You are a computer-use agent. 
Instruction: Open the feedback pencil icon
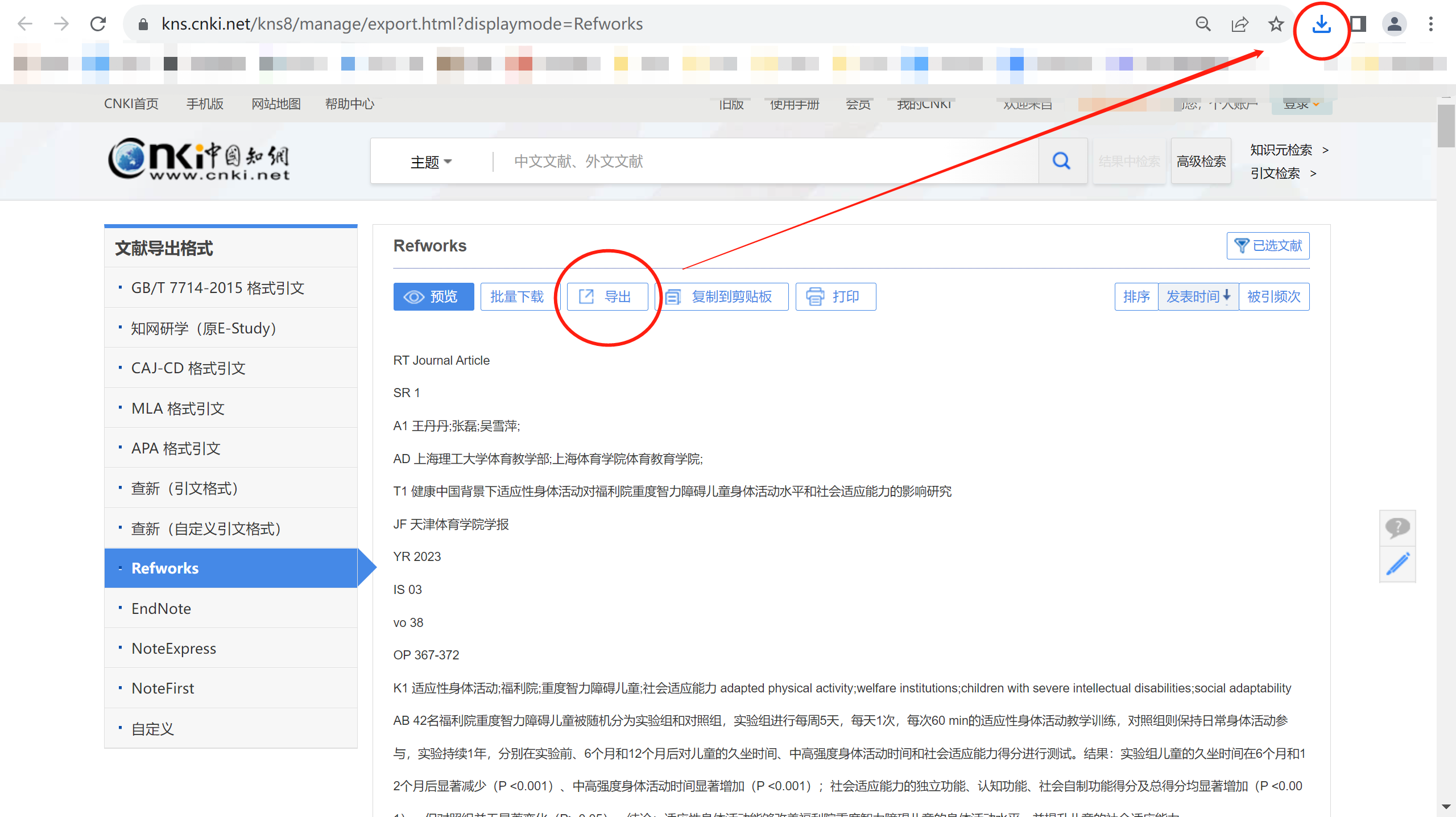1397,565
